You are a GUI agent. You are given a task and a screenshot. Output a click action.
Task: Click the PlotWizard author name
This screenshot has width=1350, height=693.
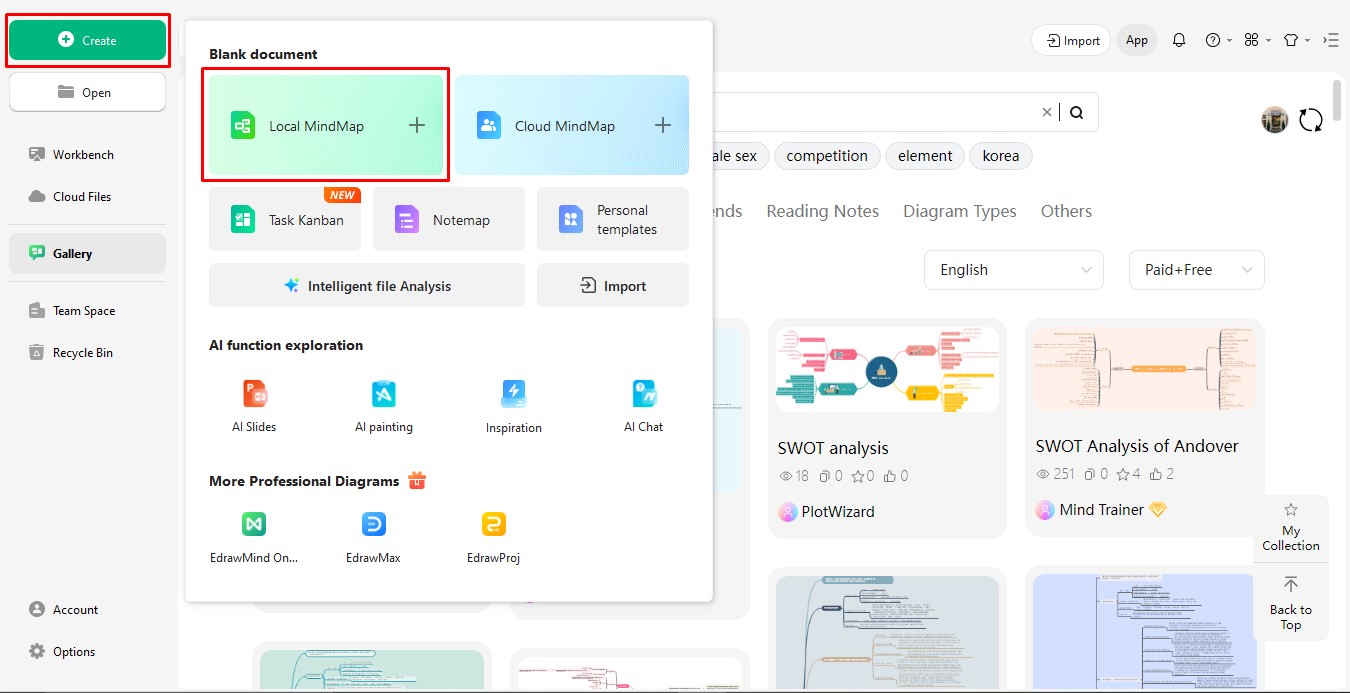838,511
